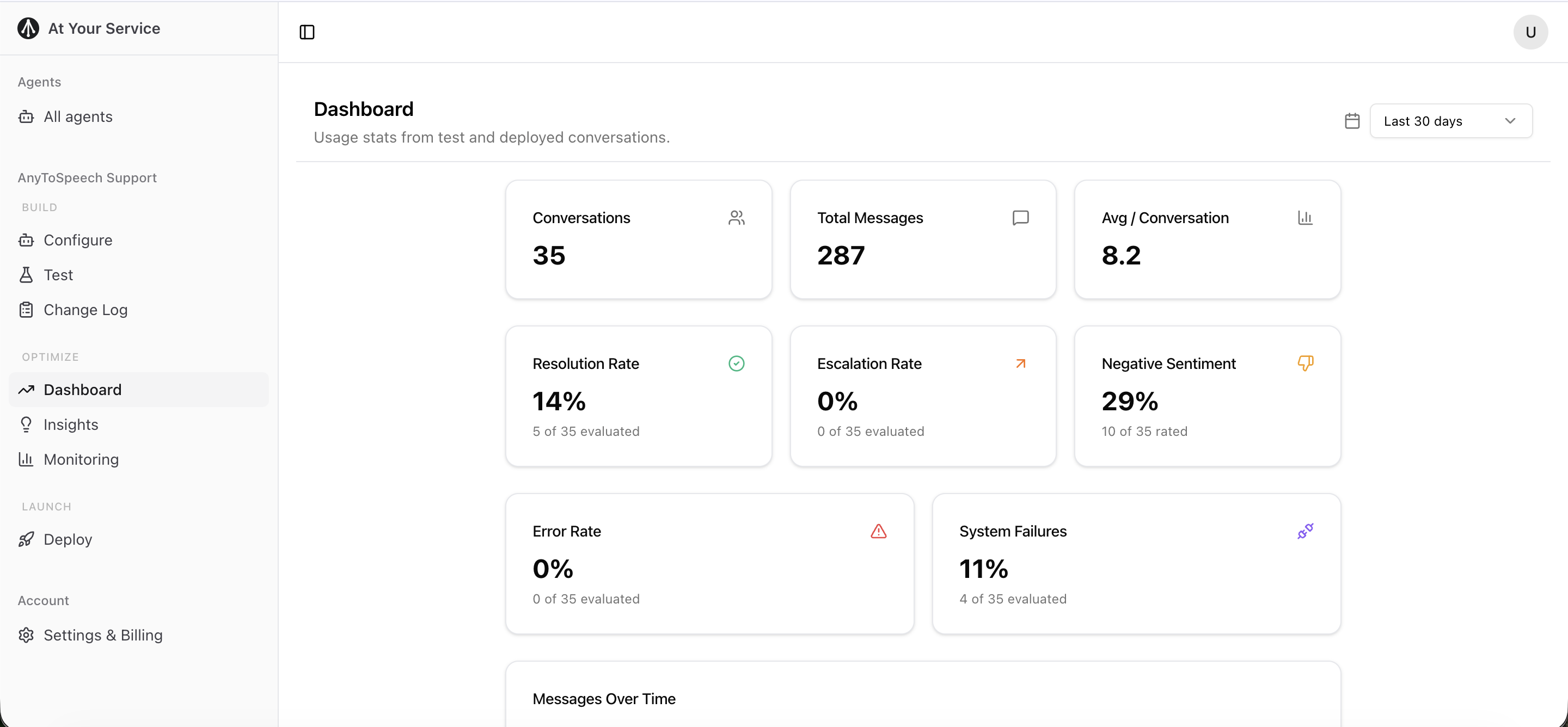Open the Last 30 days dropdown

coord(1450,121)
